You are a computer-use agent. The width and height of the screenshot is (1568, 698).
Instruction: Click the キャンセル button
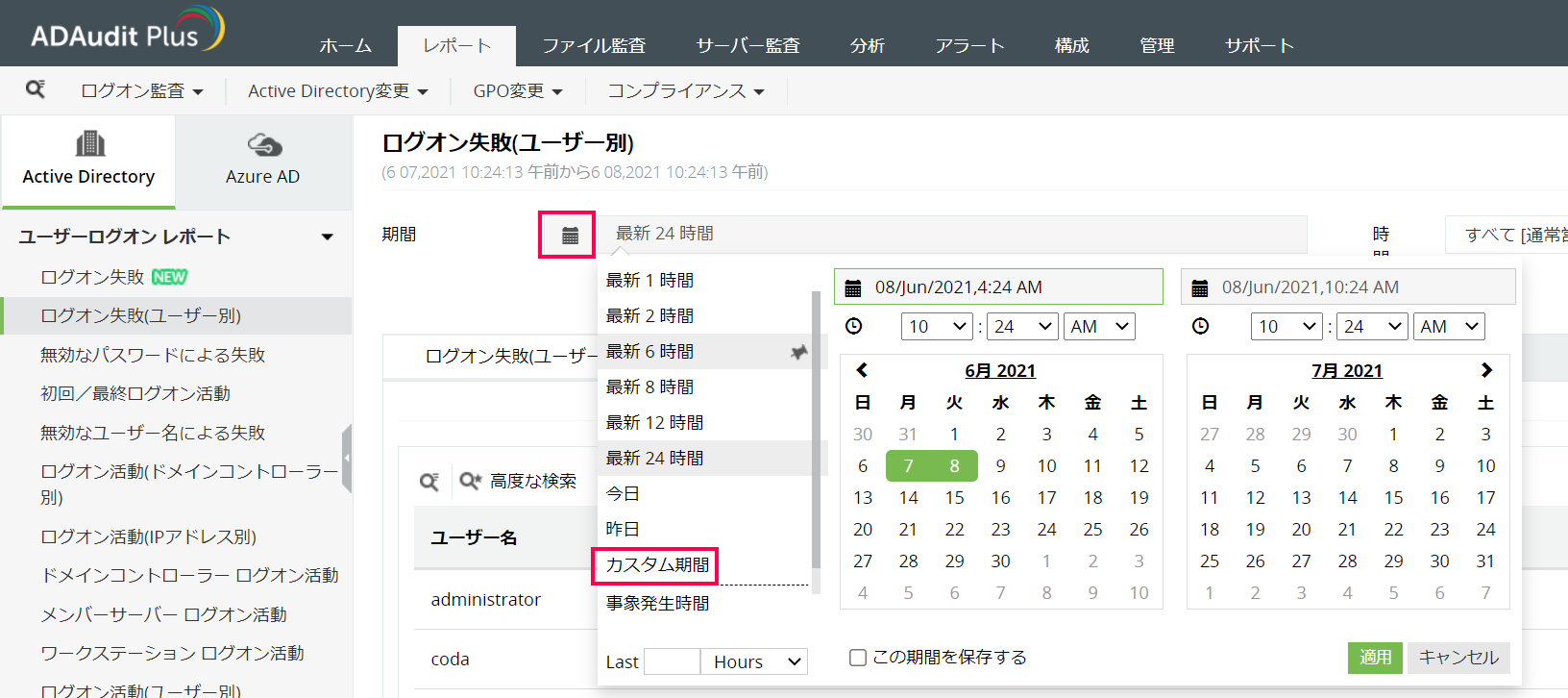click(1458, 658)
